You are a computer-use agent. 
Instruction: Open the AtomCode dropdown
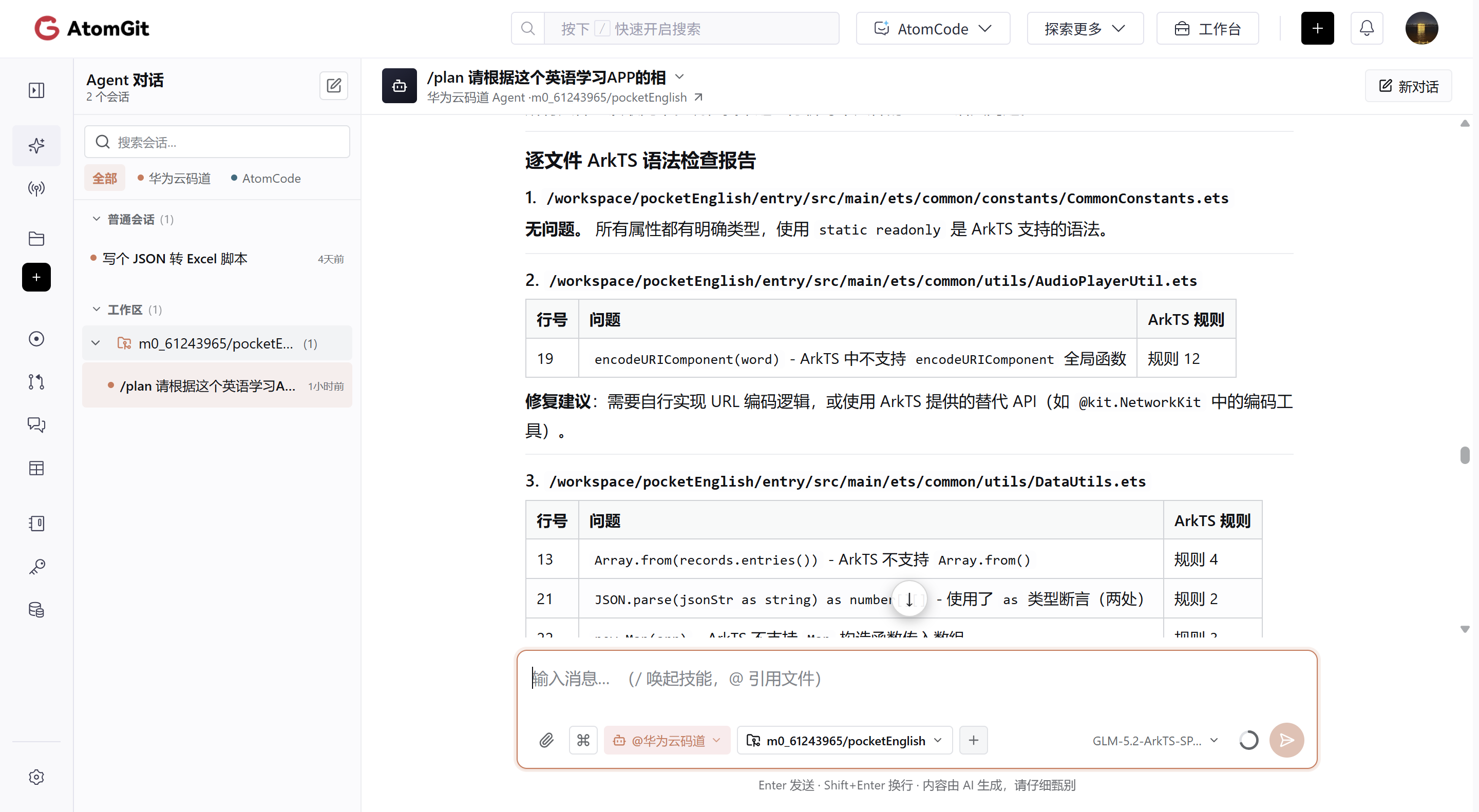point(933,28)
